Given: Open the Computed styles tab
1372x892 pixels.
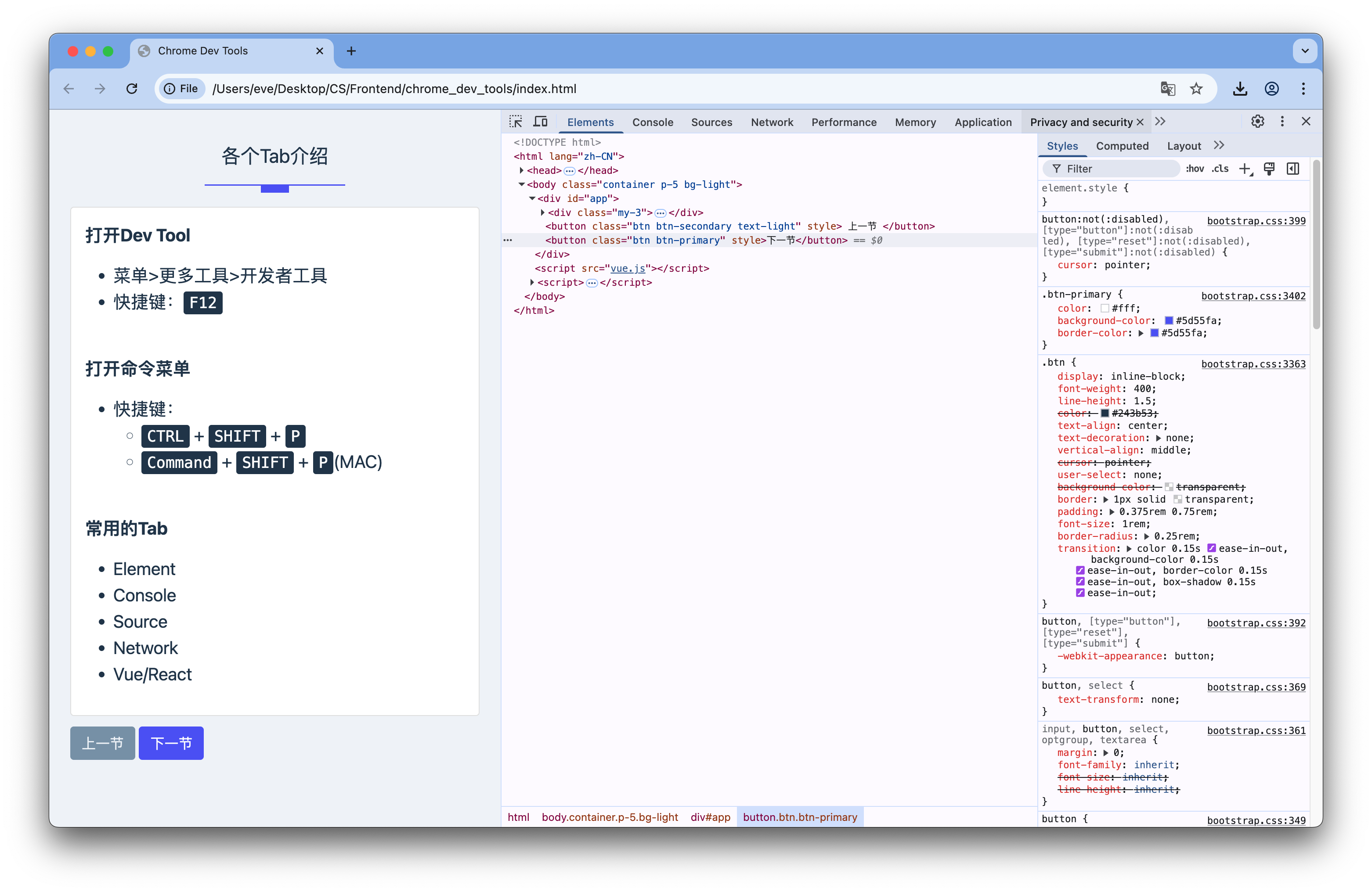Looking at the screenshot, I should (x=1122, y=146).
